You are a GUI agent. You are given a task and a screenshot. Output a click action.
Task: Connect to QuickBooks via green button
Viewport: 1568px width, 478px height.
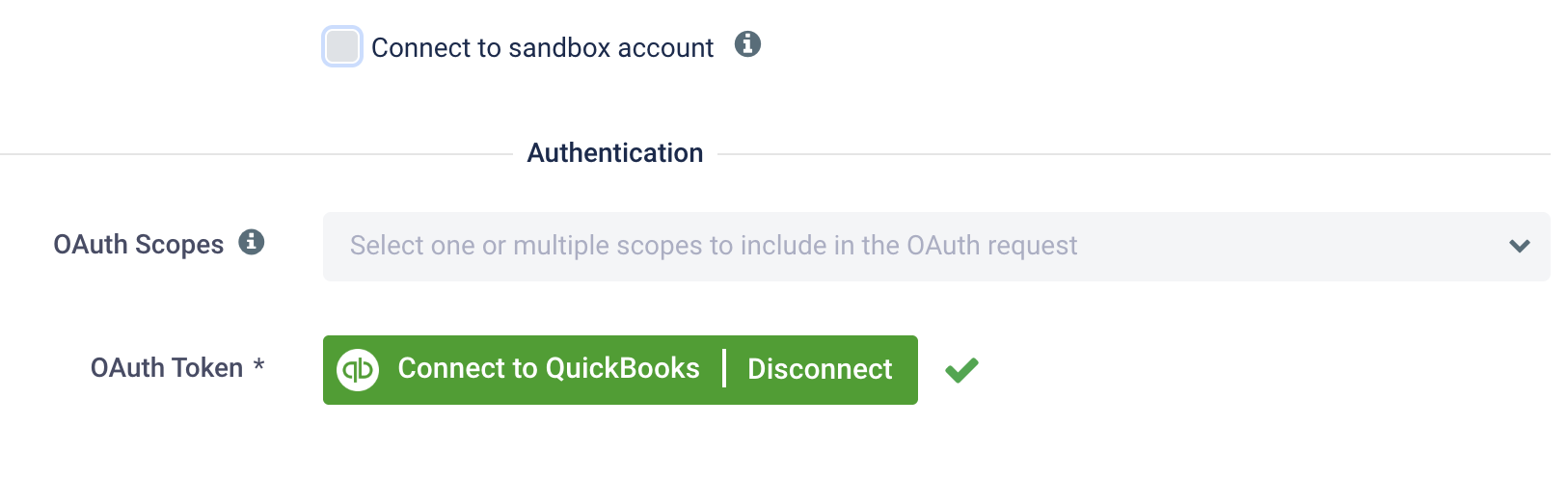coord(549,369)
